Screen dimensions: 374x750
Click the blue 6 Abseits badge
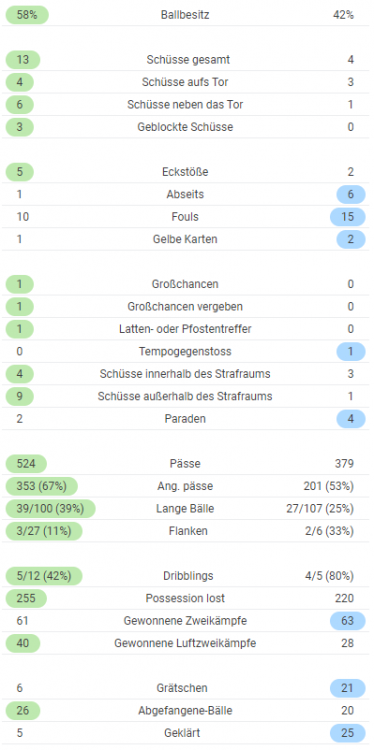click(x=348, y=195)
